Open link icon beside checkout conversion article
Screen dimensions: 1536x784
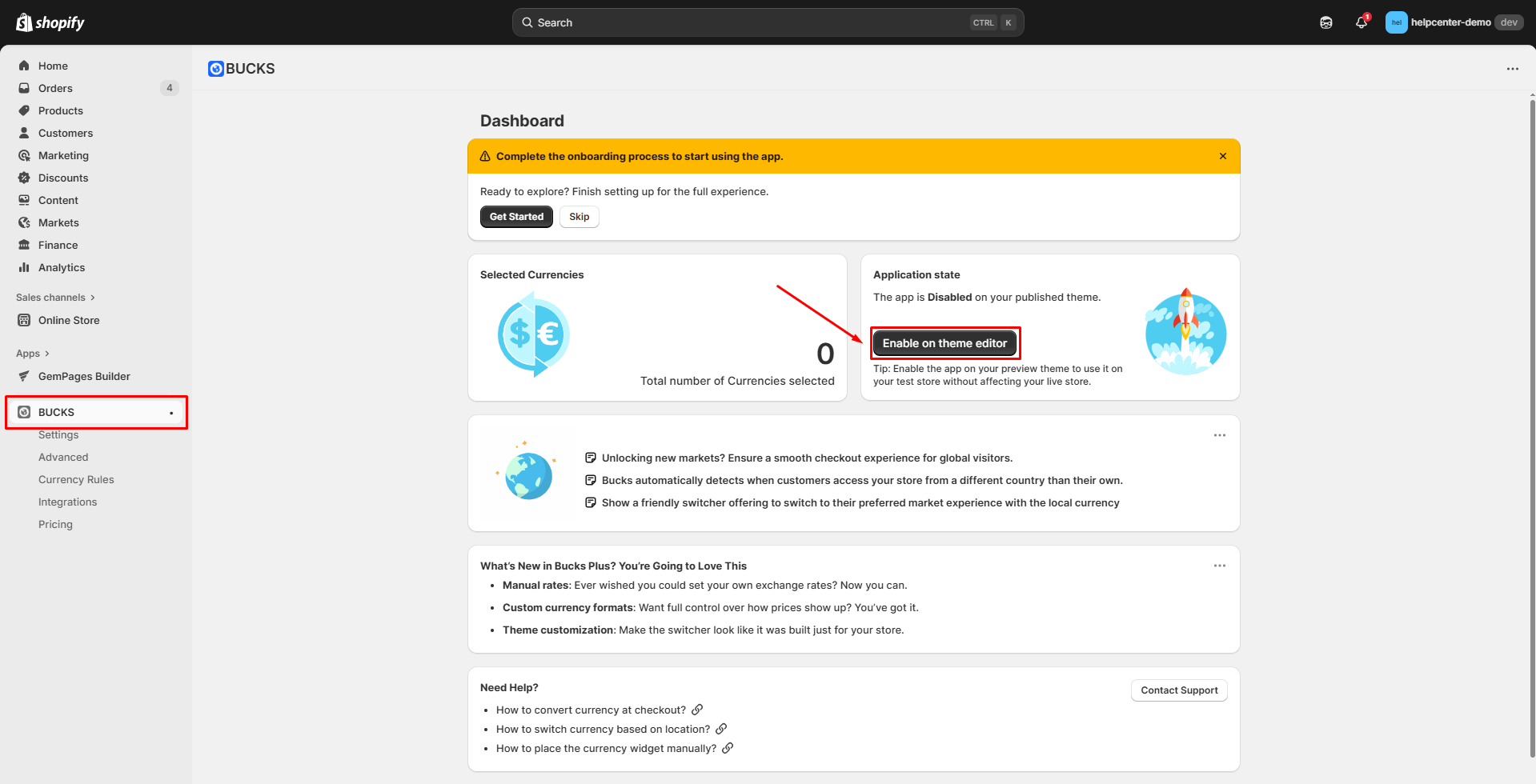[697, 710]
